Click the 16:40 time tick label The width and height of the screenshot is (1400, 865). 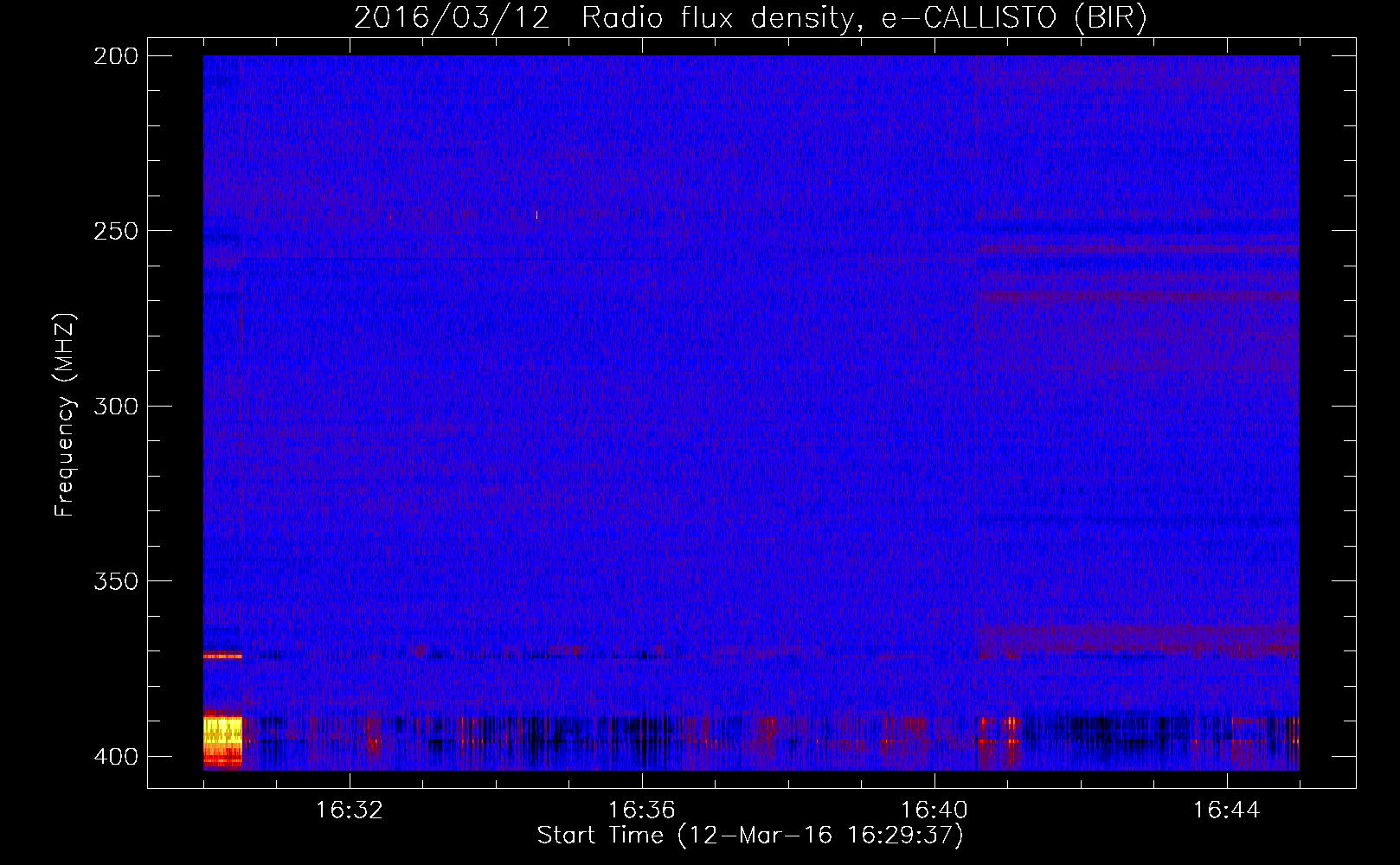point(934,810)
